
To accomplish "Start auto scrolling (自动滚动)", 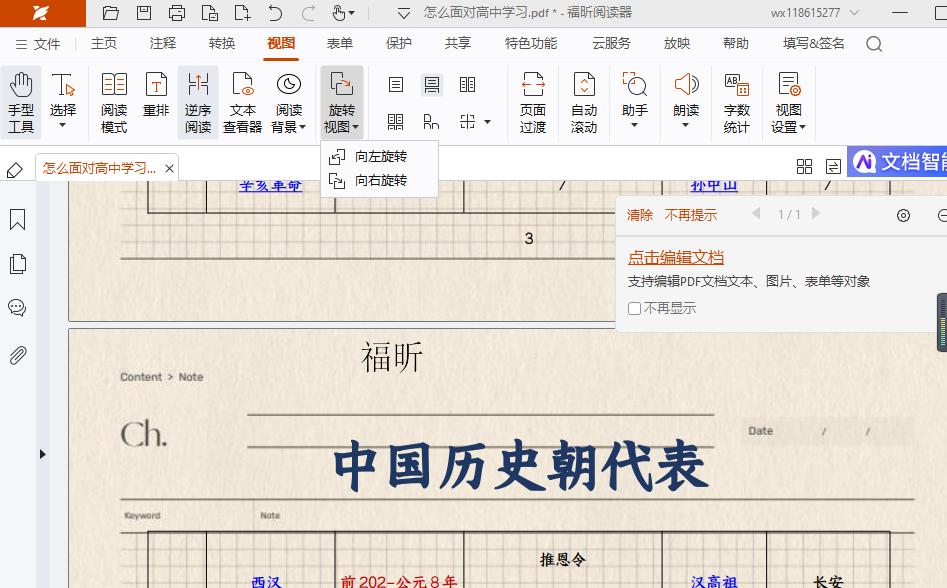I will 584,102.
